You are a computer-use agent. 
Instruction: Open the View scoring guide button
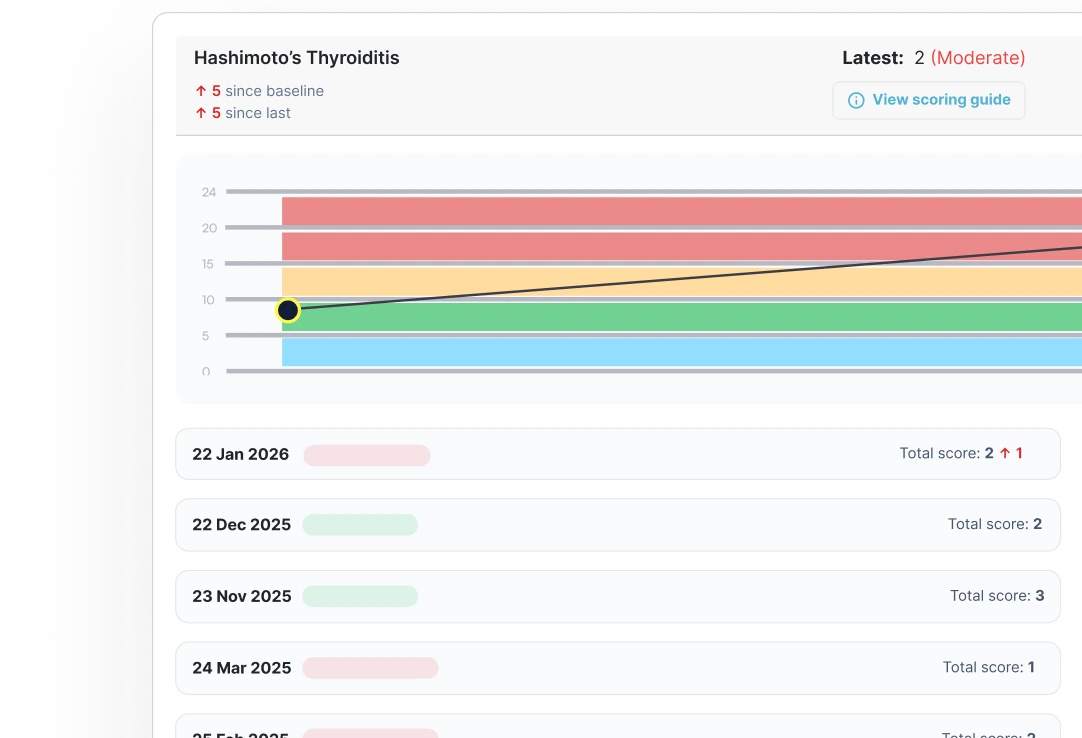(x=928, y=100)
